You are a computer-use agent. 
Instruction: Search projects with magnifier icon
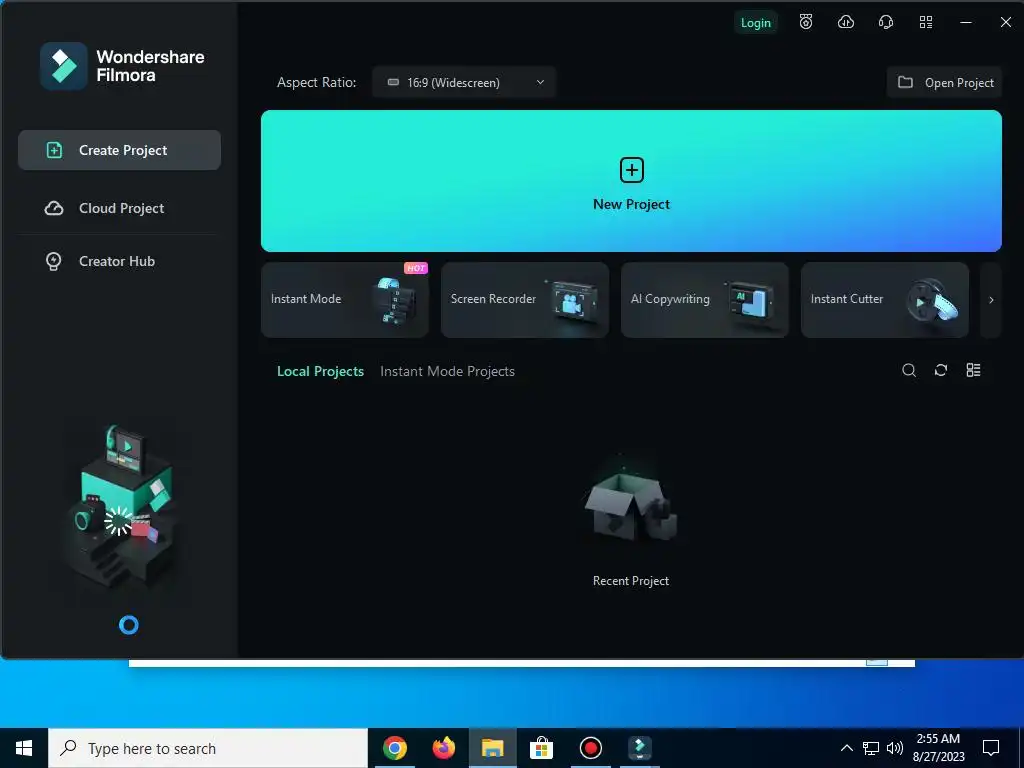908,370
